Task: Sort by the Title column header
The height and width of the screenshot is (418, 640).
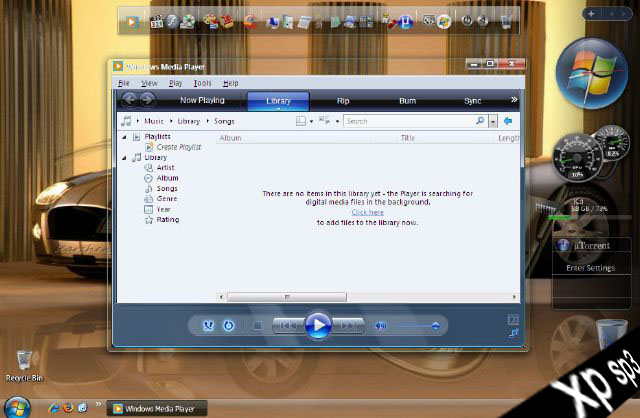Action: pos(408,138)
